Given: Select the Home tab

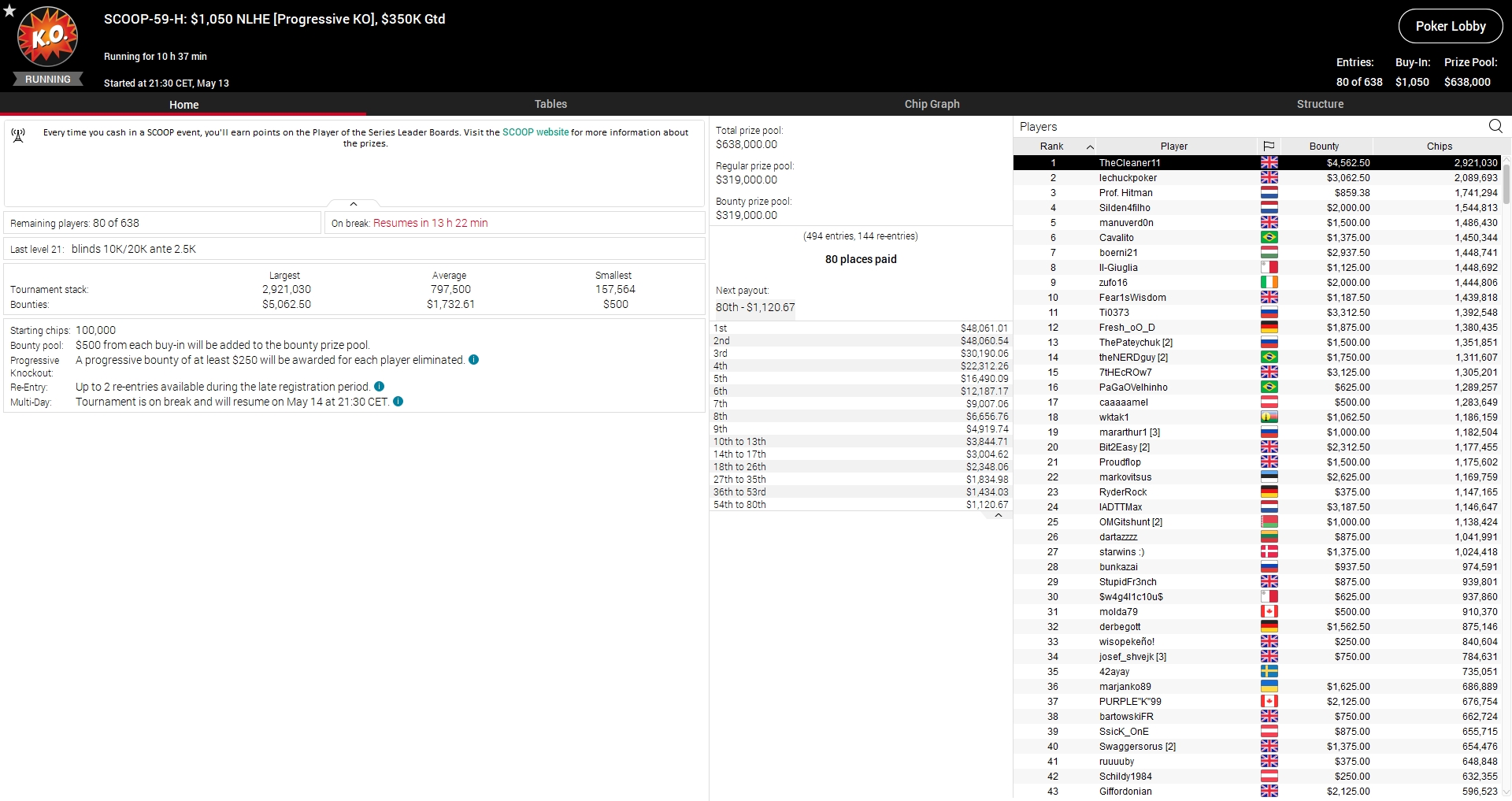Looking at the screenshot, I should 183,104.
